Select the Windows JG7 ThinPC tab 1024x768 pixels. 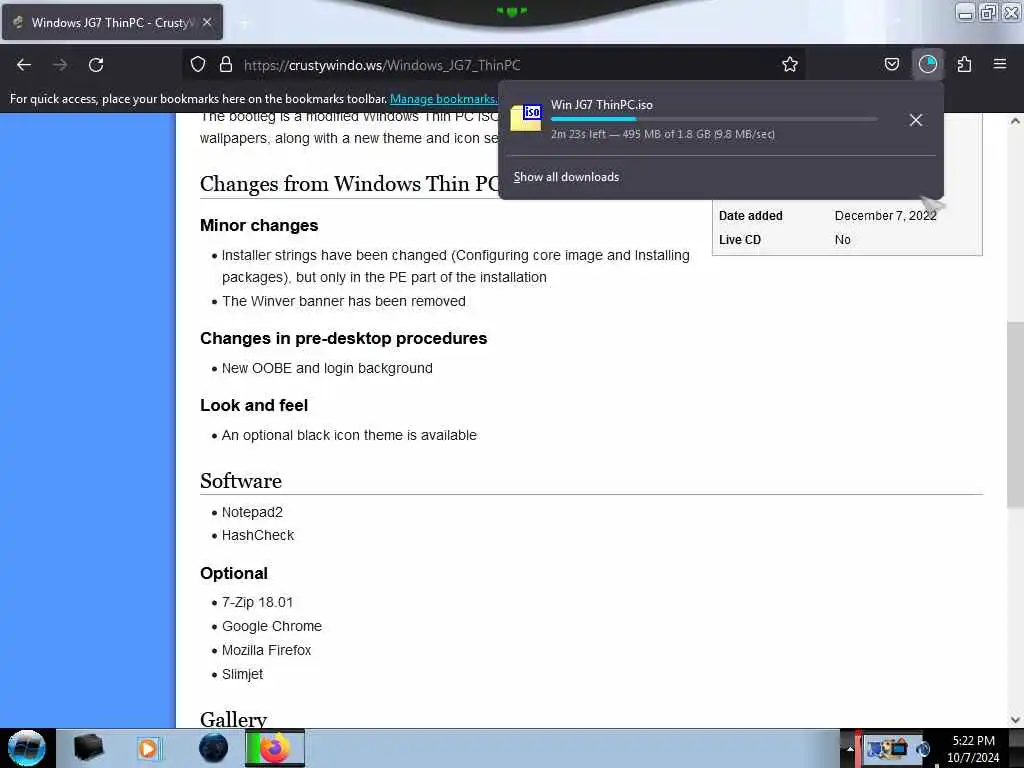click(112, 22)
